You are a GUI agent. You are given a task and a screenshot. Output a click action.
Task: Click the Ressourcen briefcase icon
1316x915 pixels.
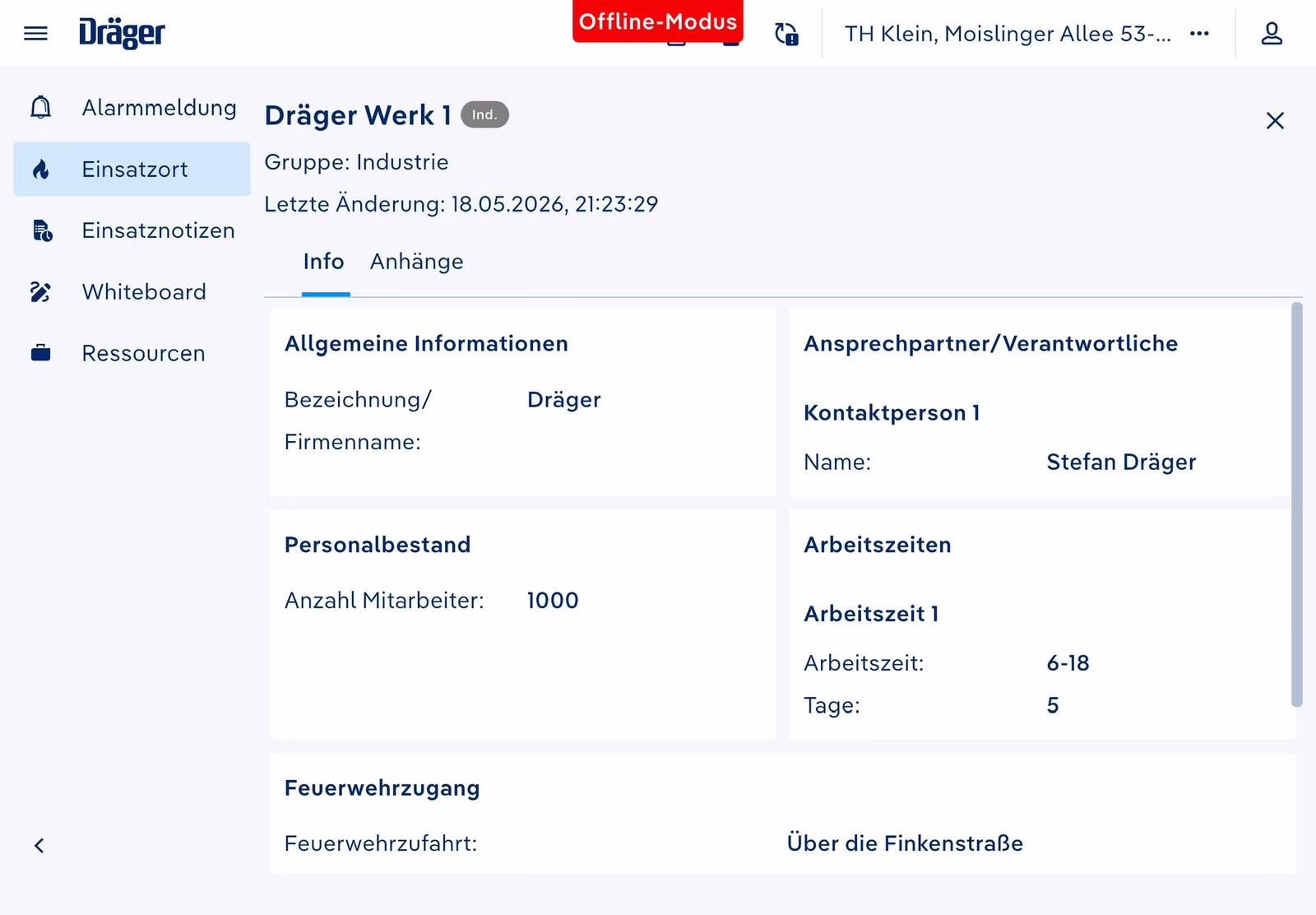click(40, 353)
